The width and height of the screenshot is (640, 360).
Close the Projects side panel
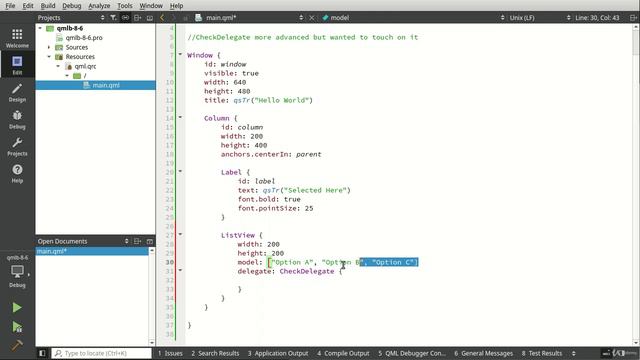click(150, 18)
